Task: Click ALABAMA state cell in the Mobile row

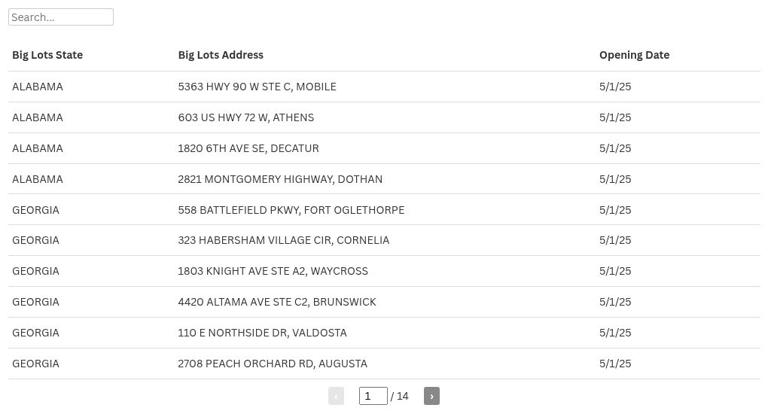Action: point(37,87)
